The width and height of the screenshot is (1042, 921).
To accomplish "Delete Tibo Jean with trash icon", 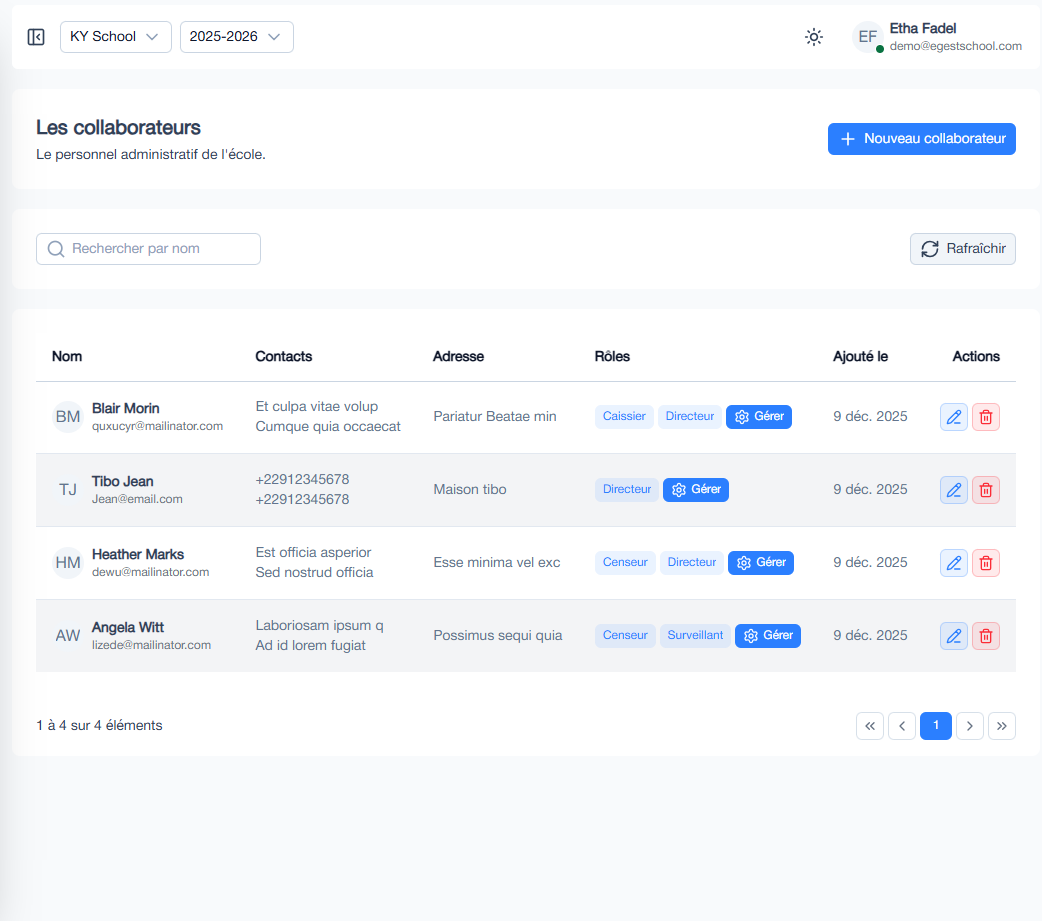I will [986, 490].
